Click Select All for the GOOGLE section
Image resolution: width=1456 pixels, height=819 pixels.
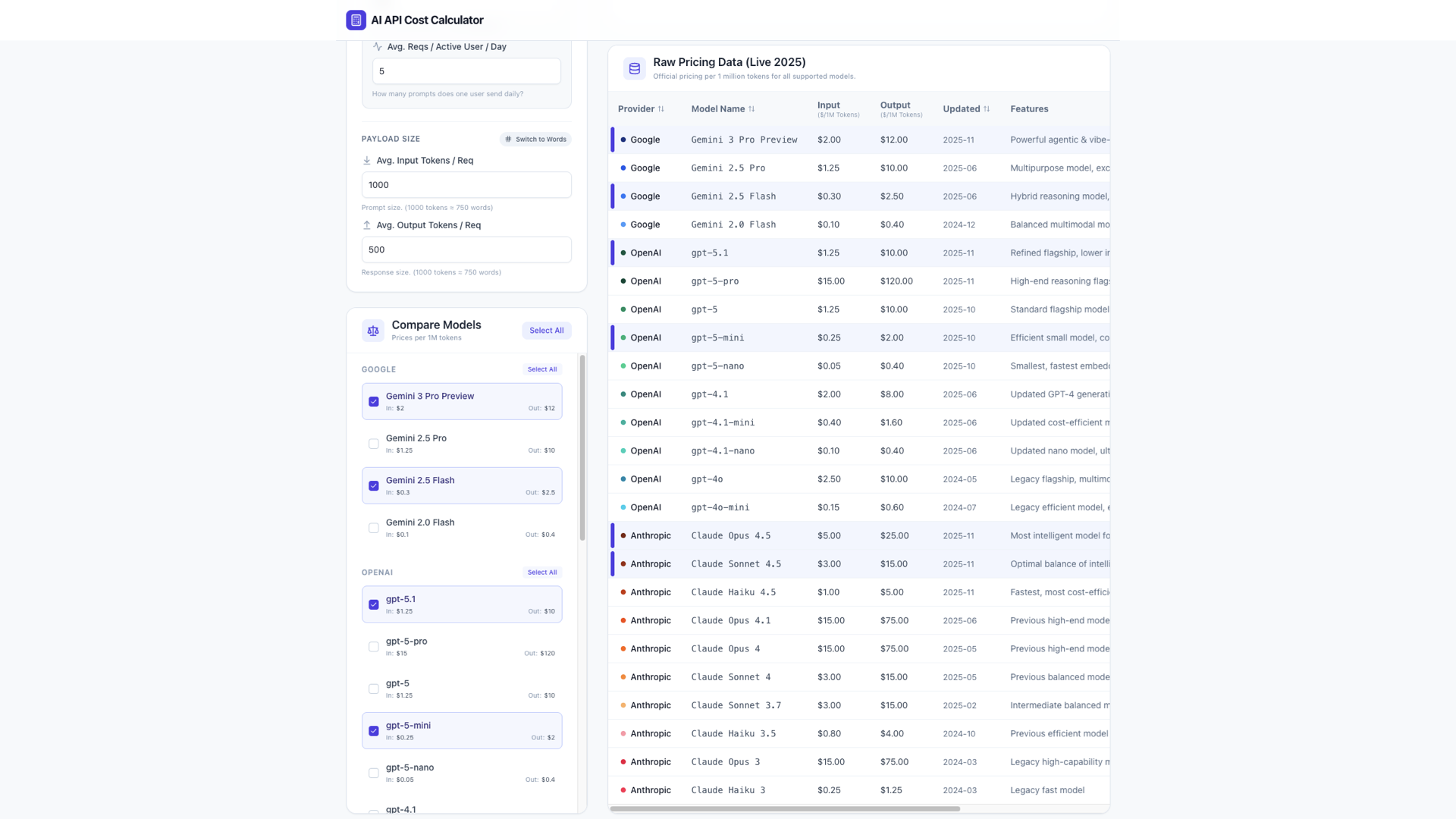pyautogui.click(x=541, y=369)
